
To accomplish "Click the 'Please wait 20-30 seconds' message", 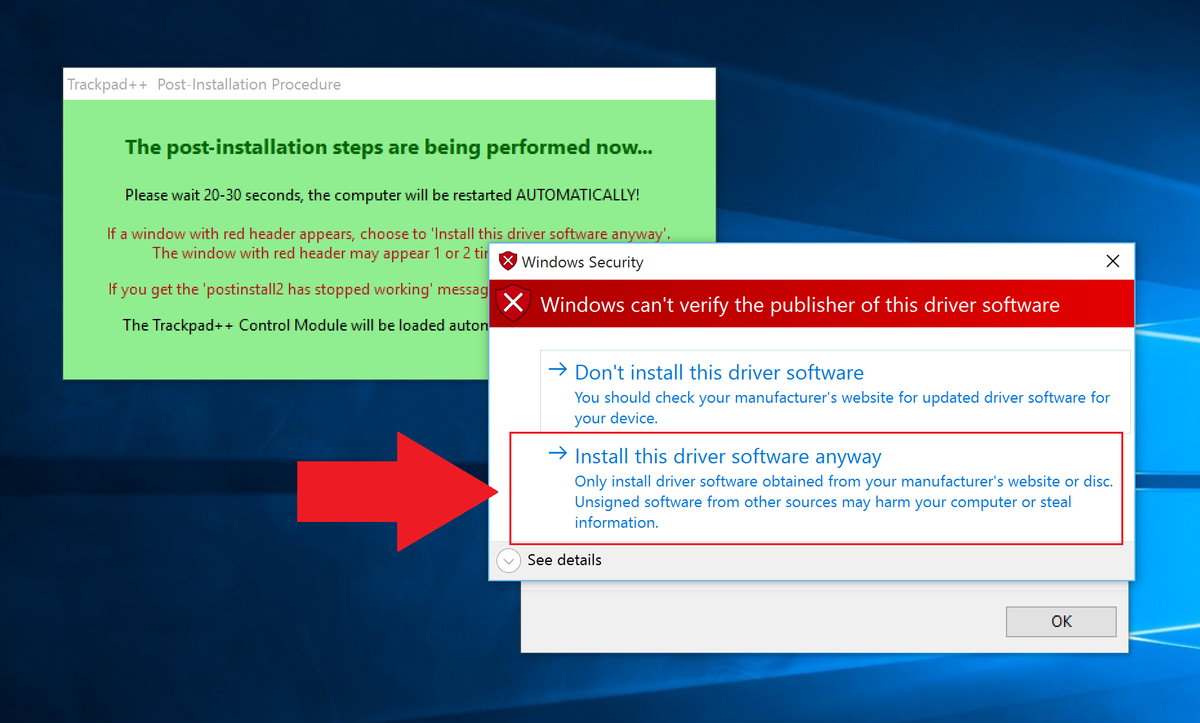I will (x=382, y=195).
